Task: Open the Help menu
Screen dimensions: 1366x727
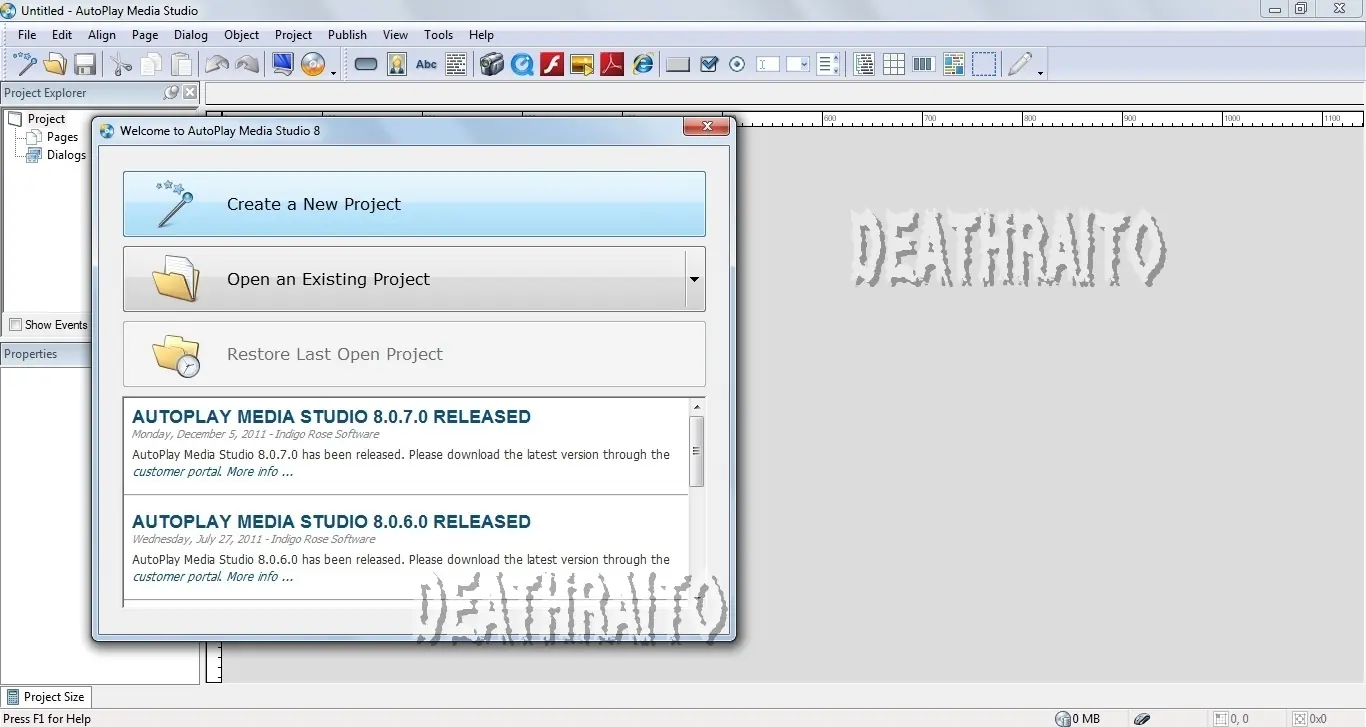Action: [482, 35]
